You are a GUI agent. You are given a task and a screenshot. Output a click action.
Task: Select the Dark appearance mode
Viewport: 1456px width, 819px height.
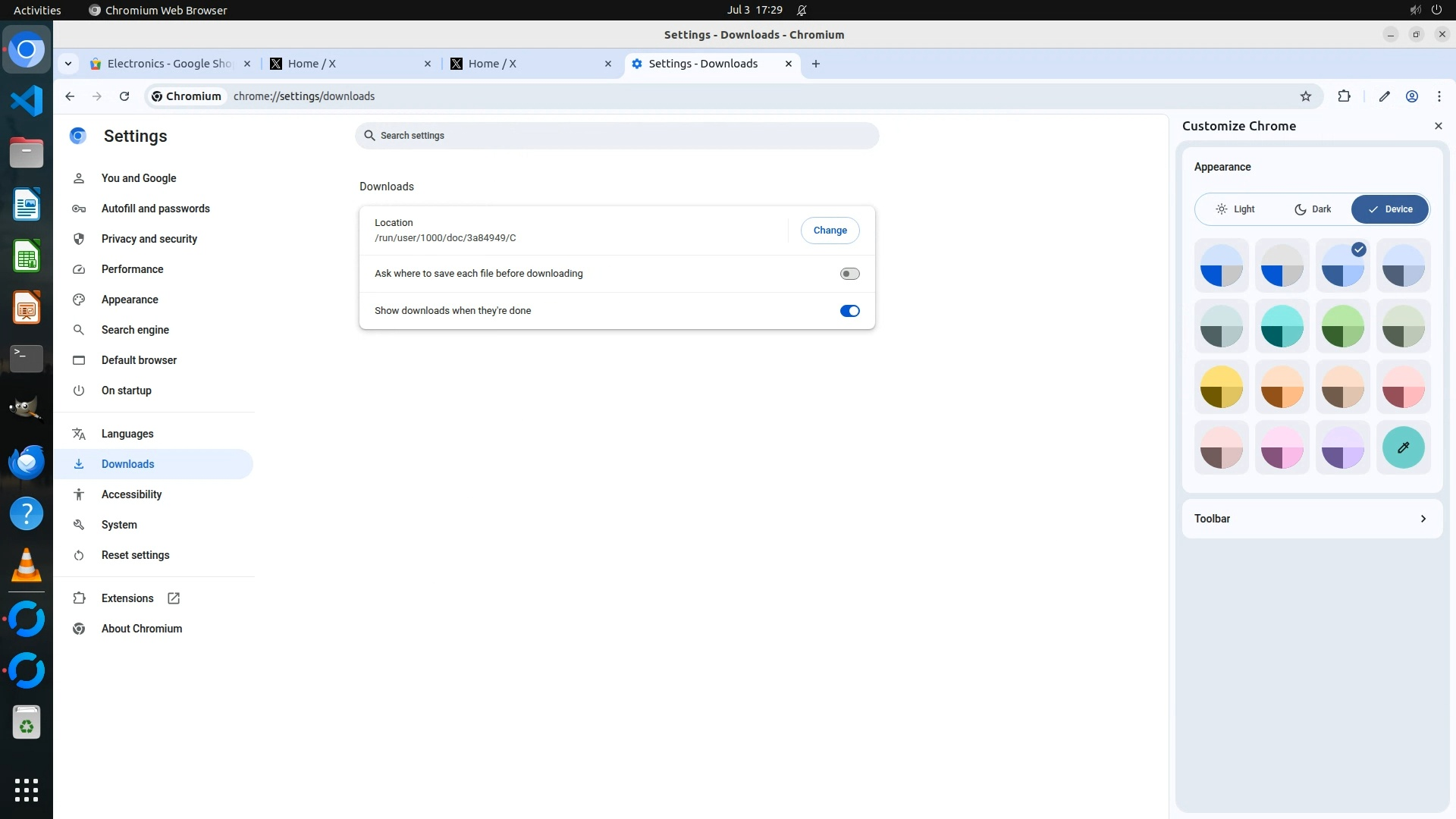click(1313, 209)
